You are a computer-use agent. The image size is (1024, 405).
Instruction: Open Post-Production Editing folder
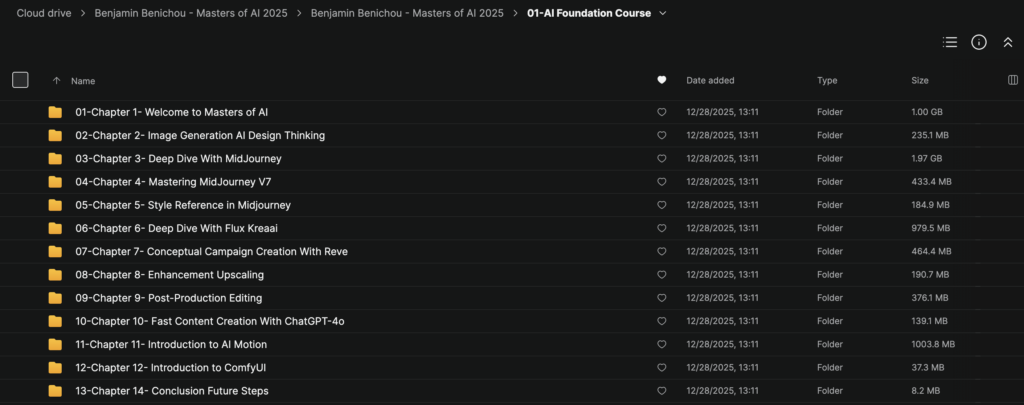point(168,298)
